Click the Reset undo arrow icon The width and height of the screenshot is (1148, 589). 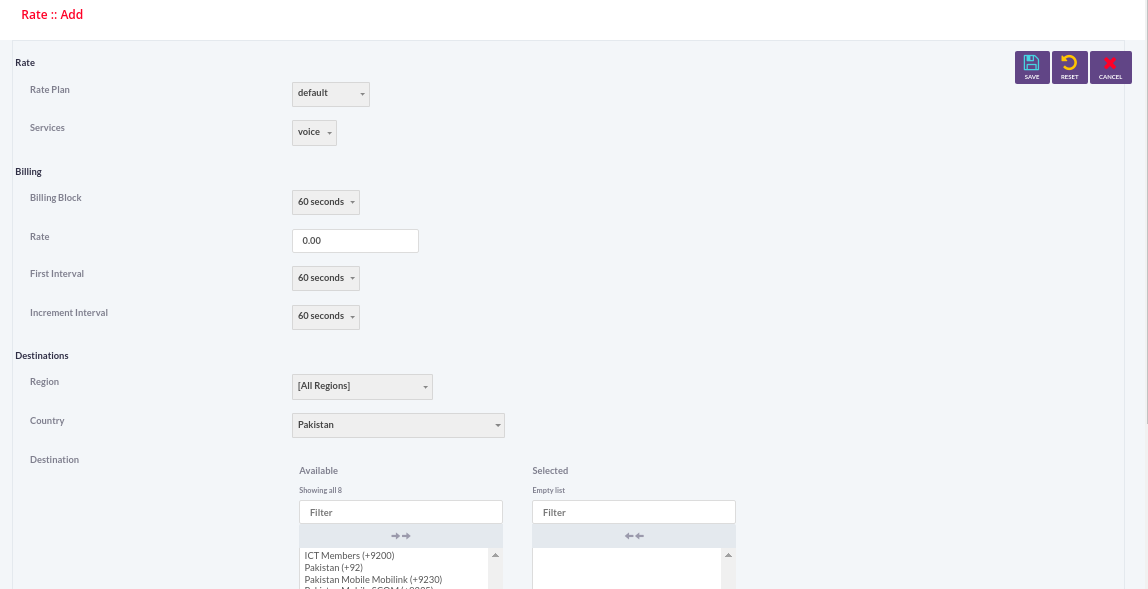point(1069,63)
